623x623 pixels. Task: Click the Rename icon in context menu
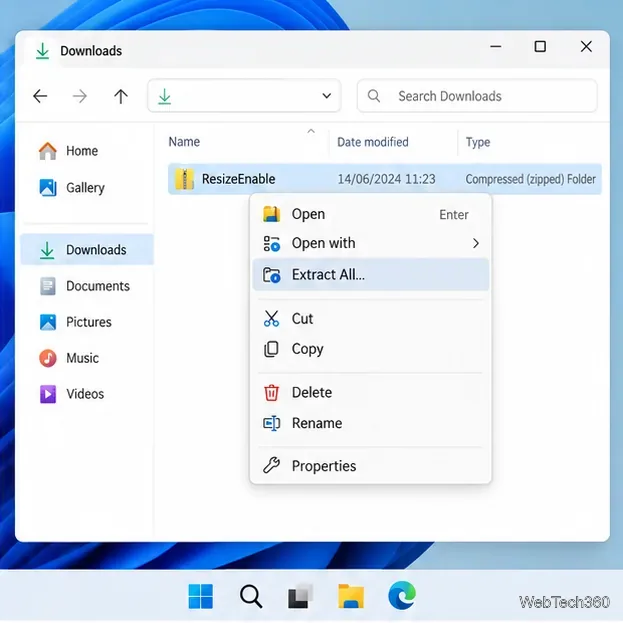(272, 423)
